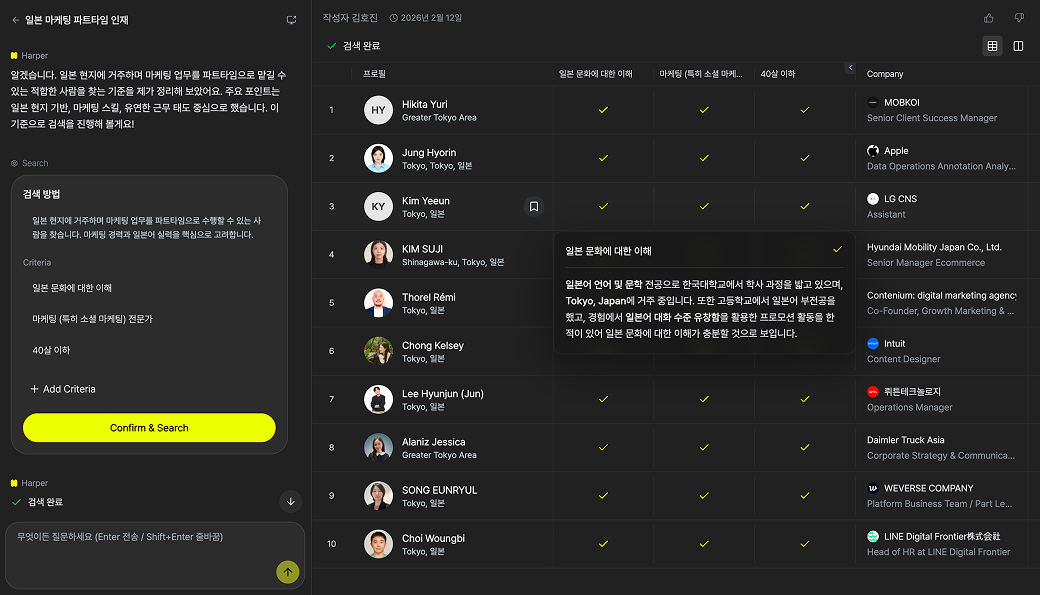
Task: Click the back arrow beside 일본 마케팅 파트타임 인재
Action: pos(14,19)
